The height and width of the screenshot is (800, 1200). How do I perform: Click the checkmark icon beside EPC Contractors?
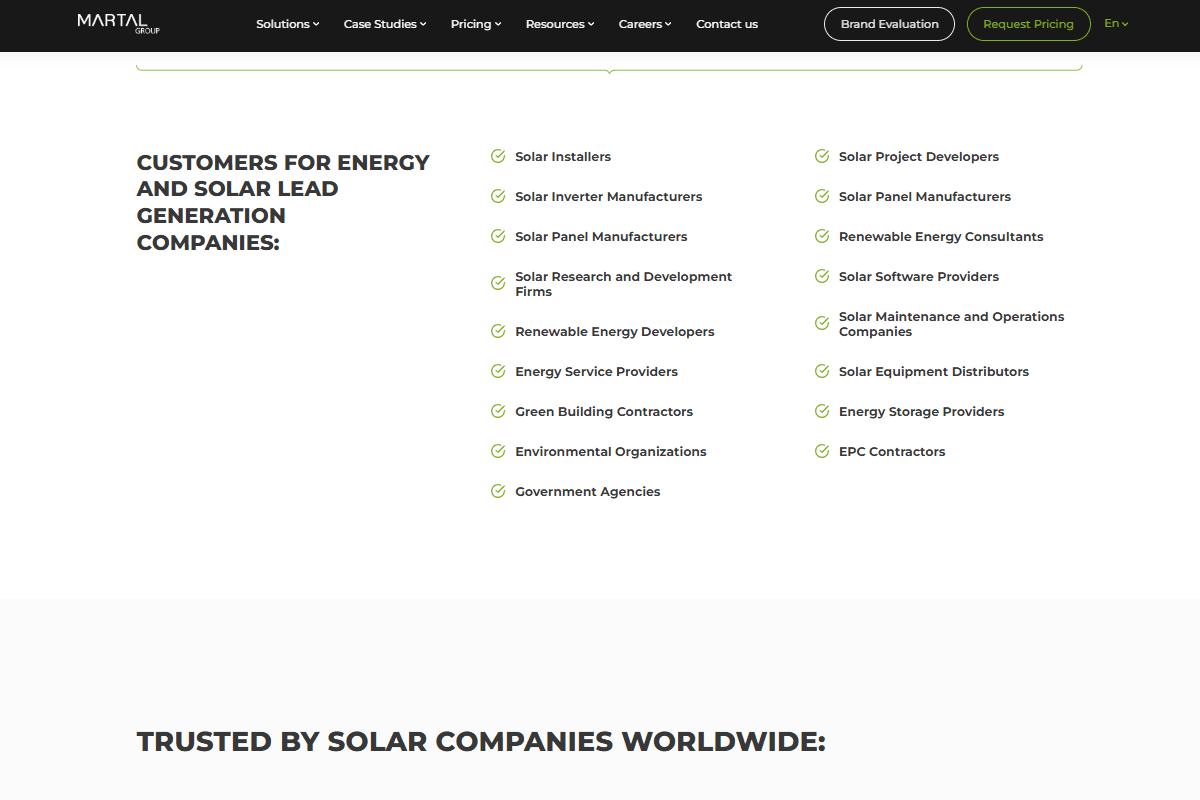[x=822, y=451]
